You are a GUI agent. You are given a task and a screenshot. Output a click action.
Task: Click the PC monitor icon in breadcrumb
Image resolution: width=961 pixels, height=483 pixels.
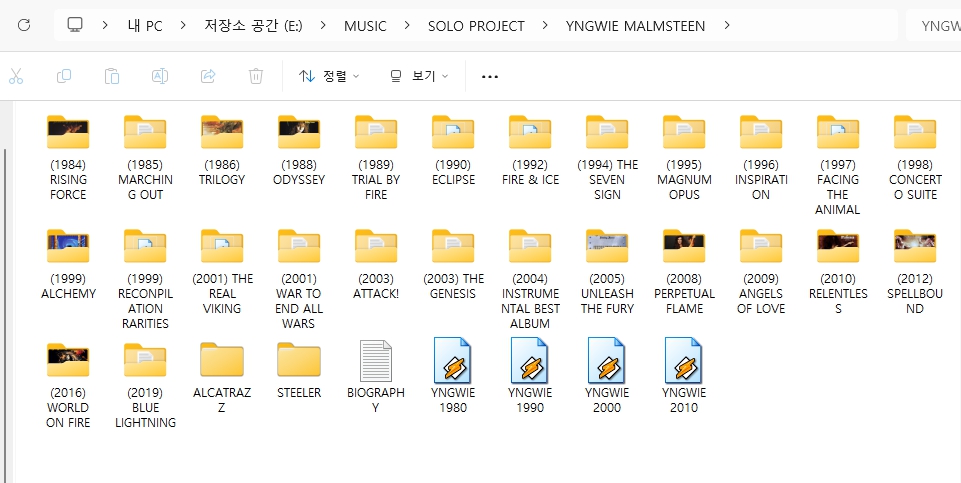coord(75,25)
